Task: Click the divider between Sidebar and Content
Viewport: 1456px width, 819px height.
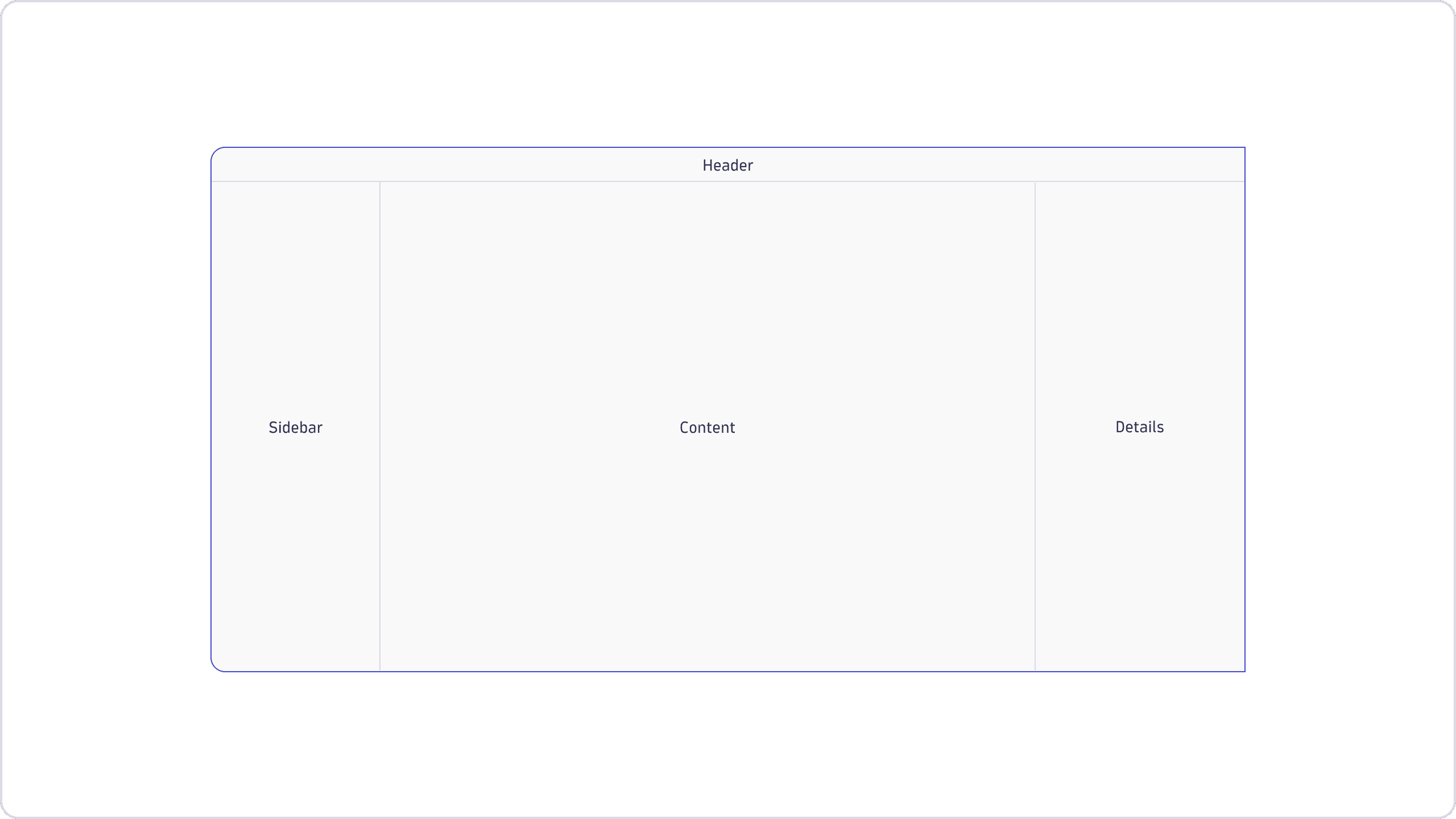Action: (380, 427)
